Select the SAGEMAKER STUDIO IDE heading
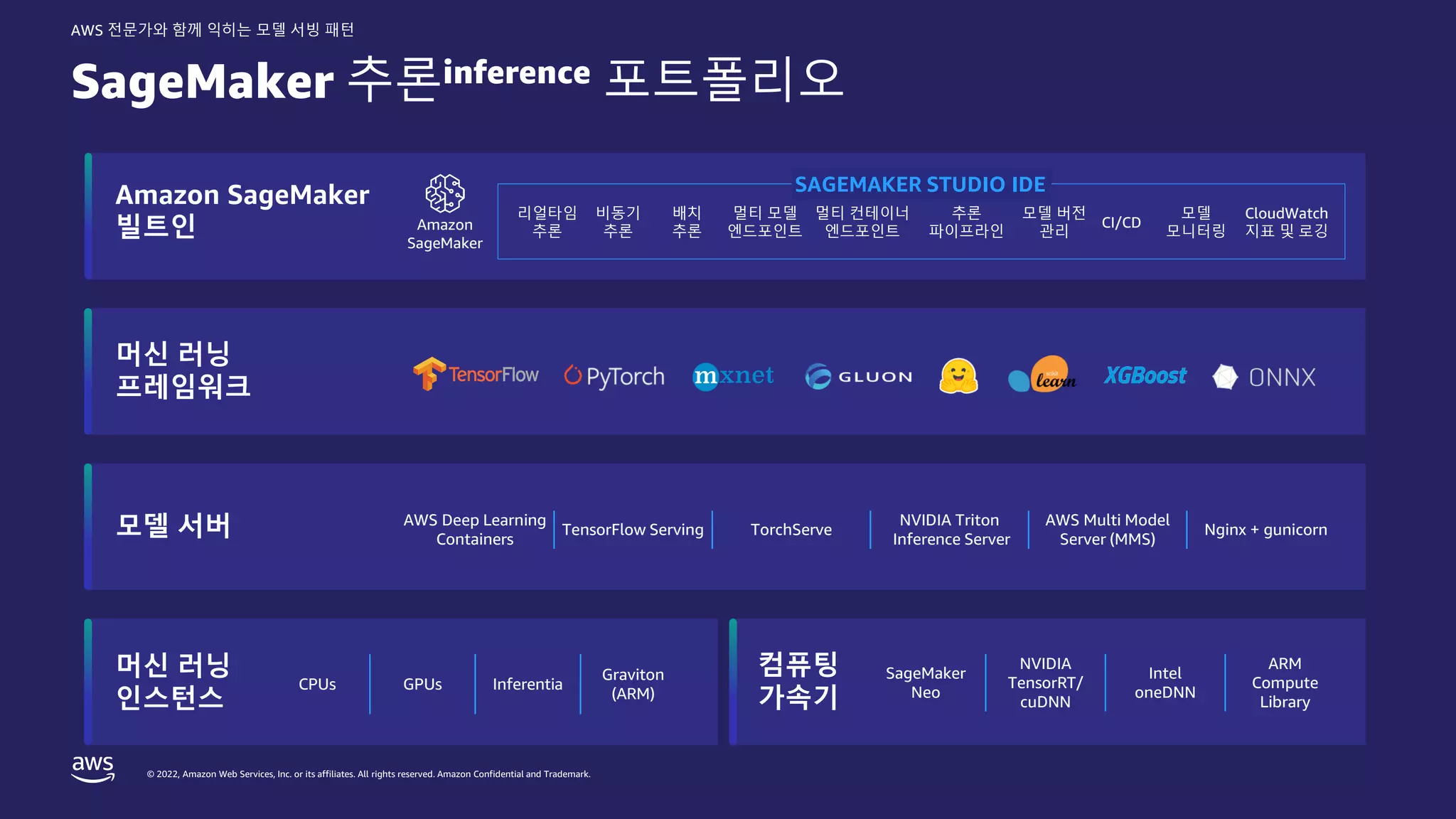 coord(920,184)
